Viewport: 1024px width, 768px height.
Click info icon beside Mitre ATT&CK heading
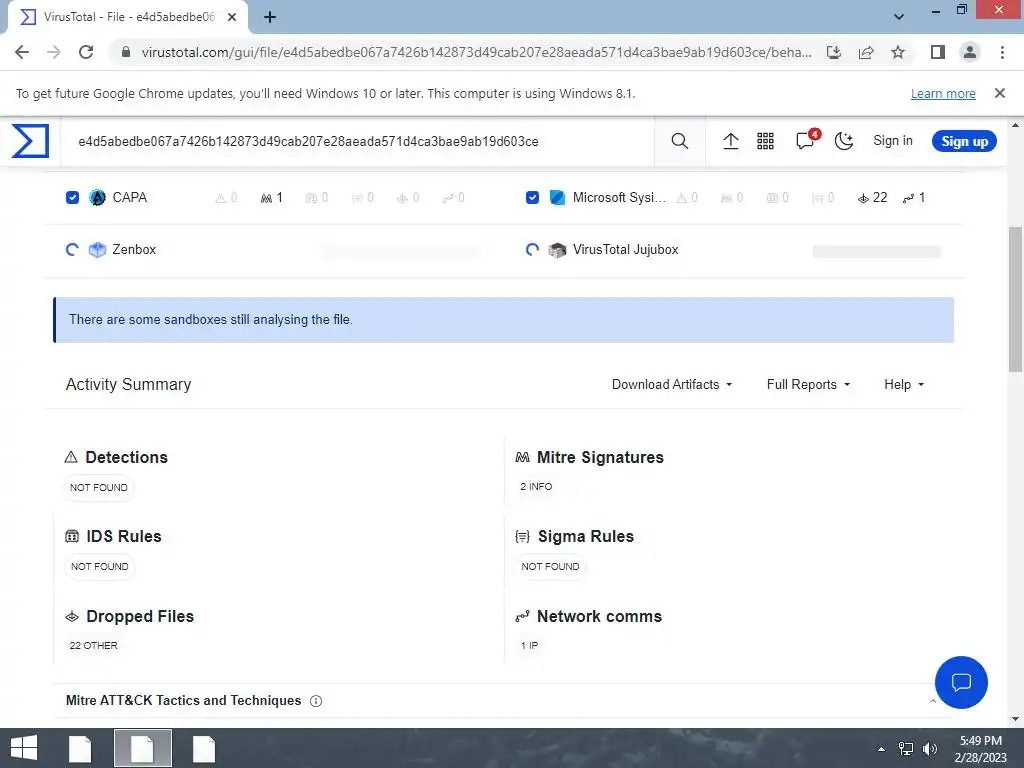(x=316, y=701)
